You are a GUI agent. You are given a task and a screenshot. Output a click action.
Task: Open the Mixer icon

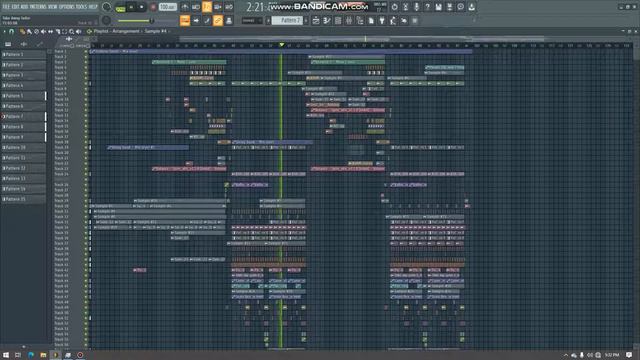click(x=349, y=20)
